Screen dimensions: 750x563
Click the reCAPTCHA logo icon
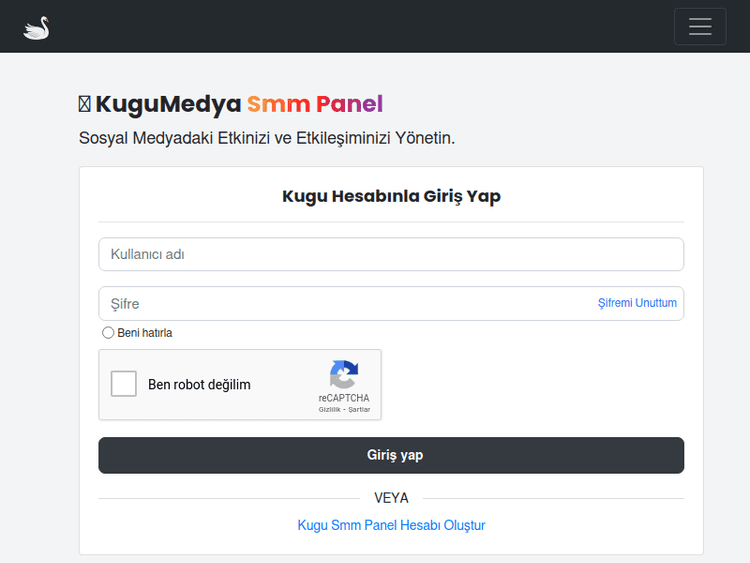click(344, 374)
